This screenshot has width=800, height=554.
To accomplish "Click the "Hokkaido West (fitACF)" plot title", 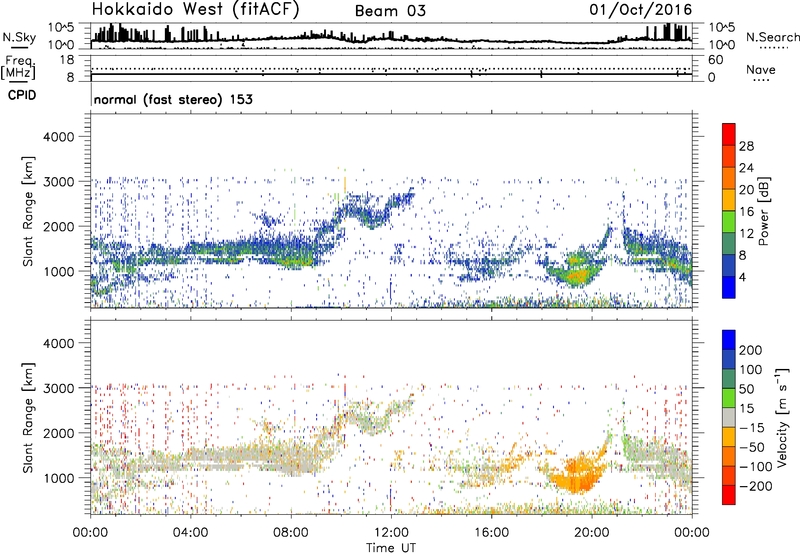I will tap(195, 9).
